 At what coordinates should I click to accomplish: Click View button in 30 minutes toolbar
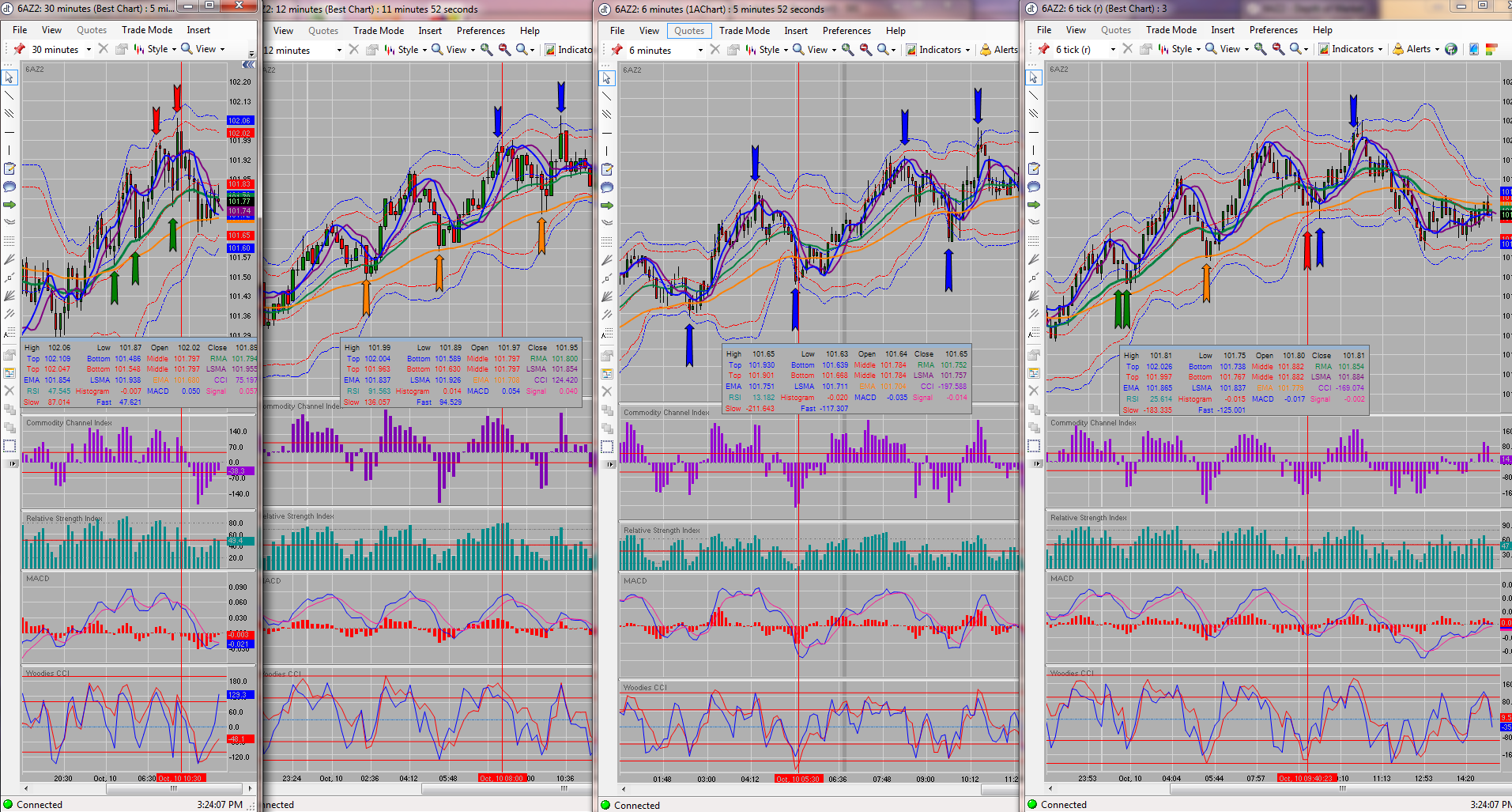click(203, 48)
